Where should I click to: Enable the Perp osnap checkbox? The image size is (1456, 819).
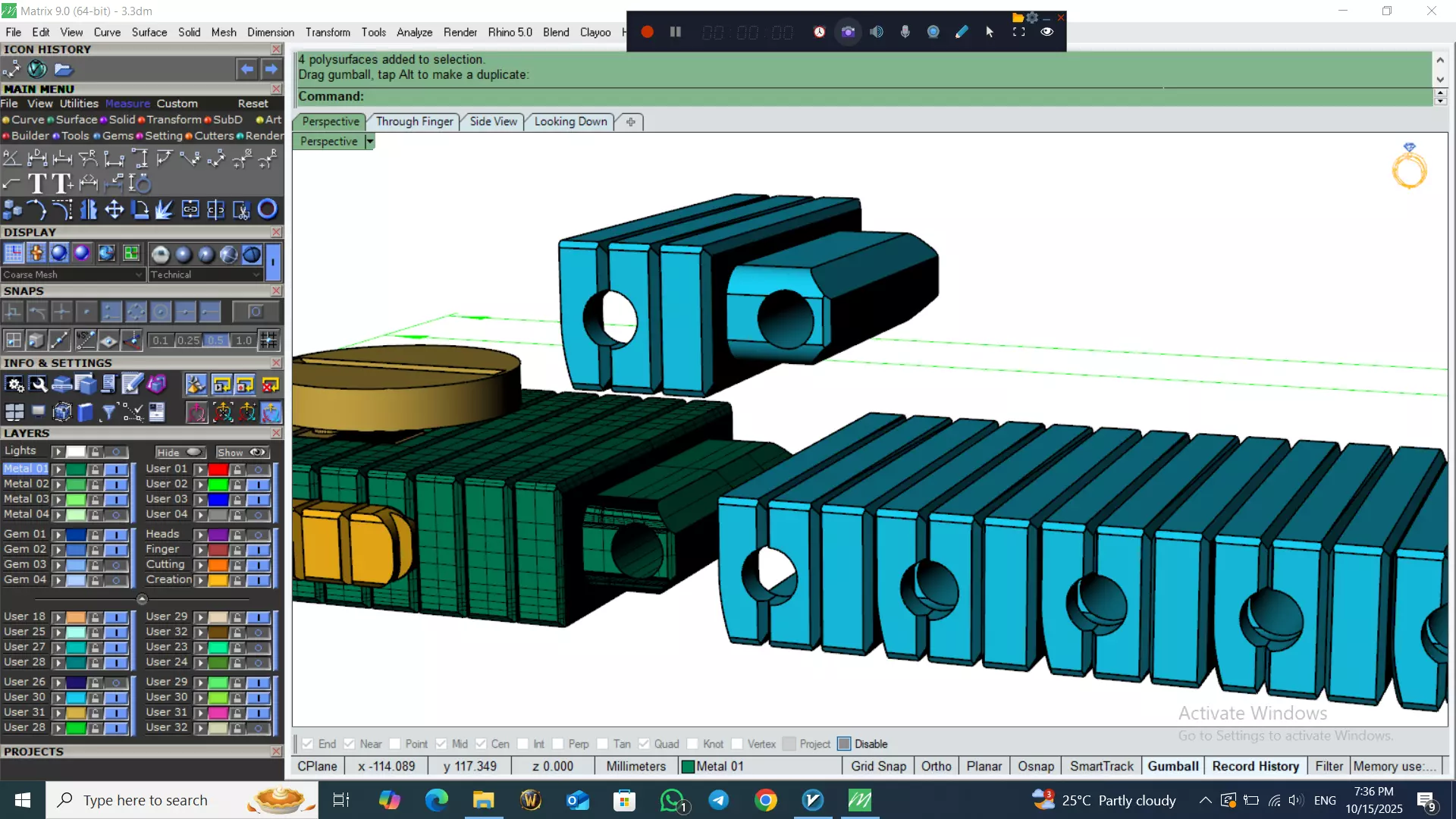click(x=558, y=744)
